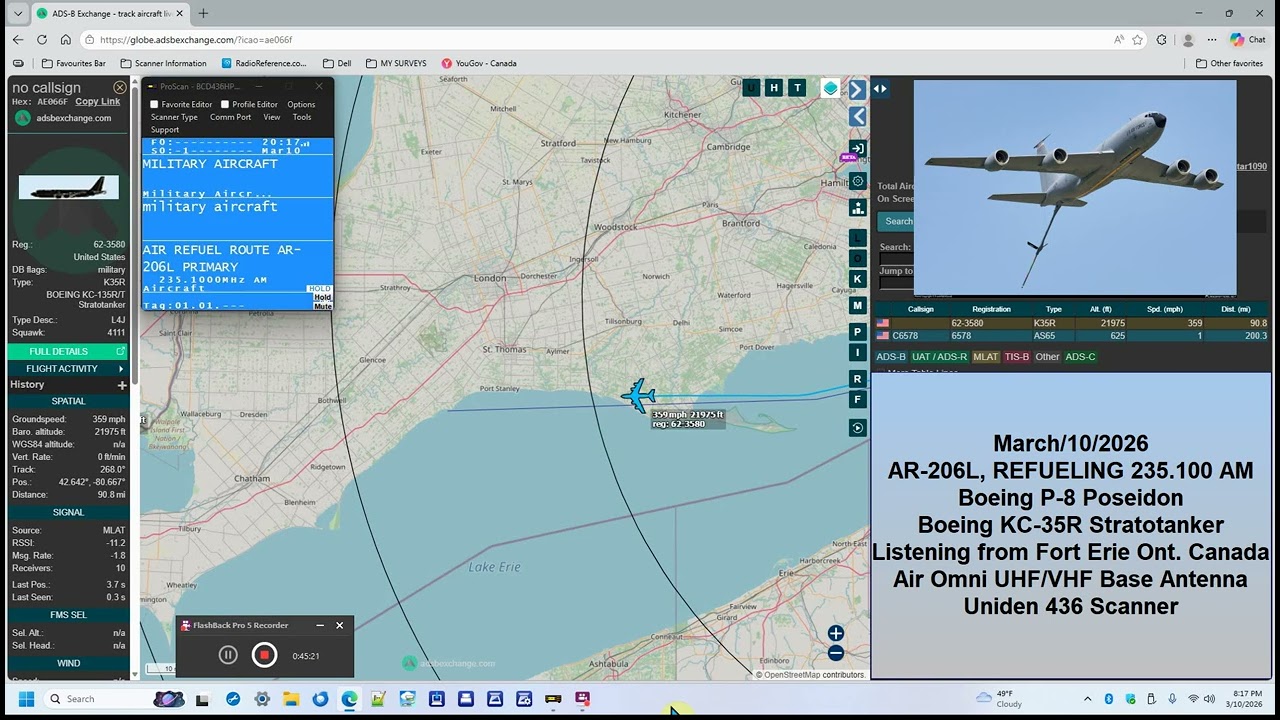
Task: Click the replay playback map icon
Action: click(857, 428)
